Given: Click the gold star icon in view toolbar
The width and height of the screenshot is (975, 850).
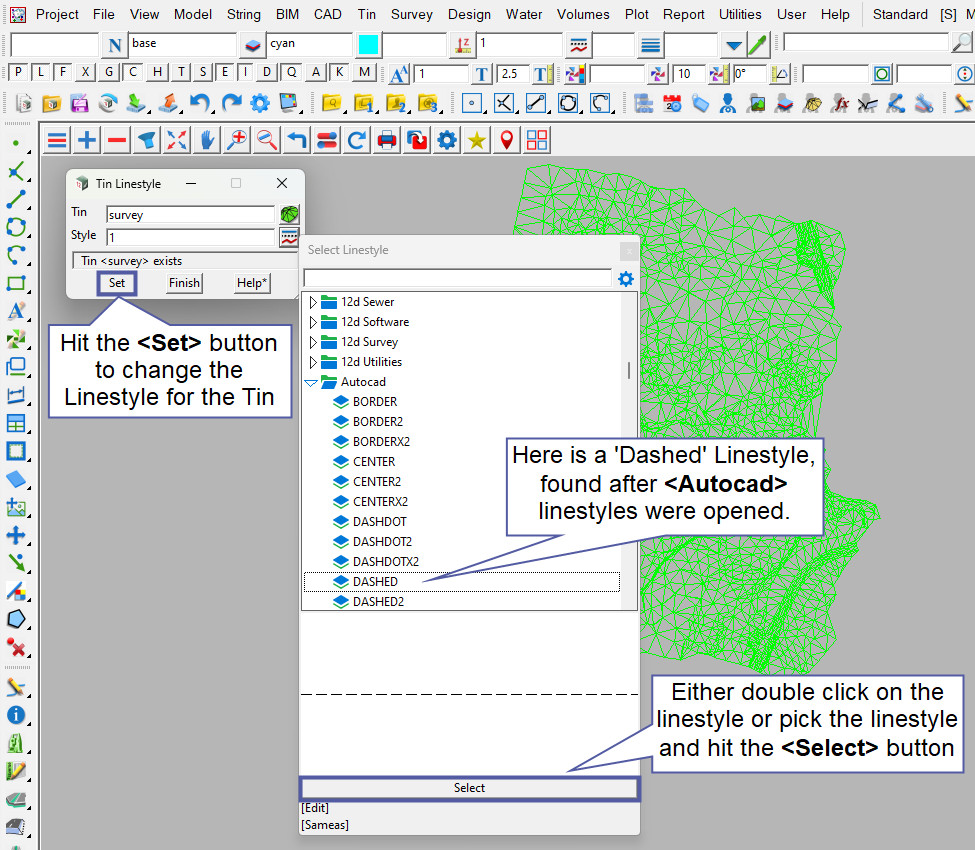Looking at the screenshot, I should point(477,141).
